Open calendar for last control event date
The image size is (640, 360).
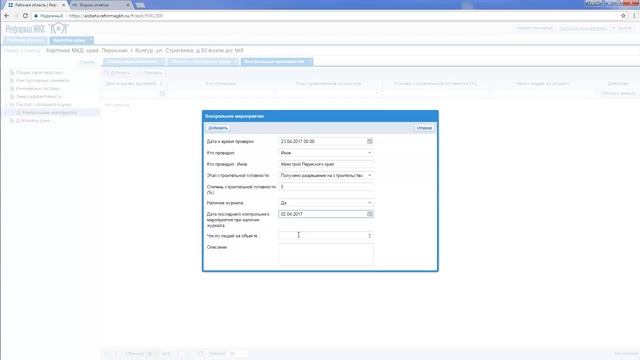click(370, 214)
